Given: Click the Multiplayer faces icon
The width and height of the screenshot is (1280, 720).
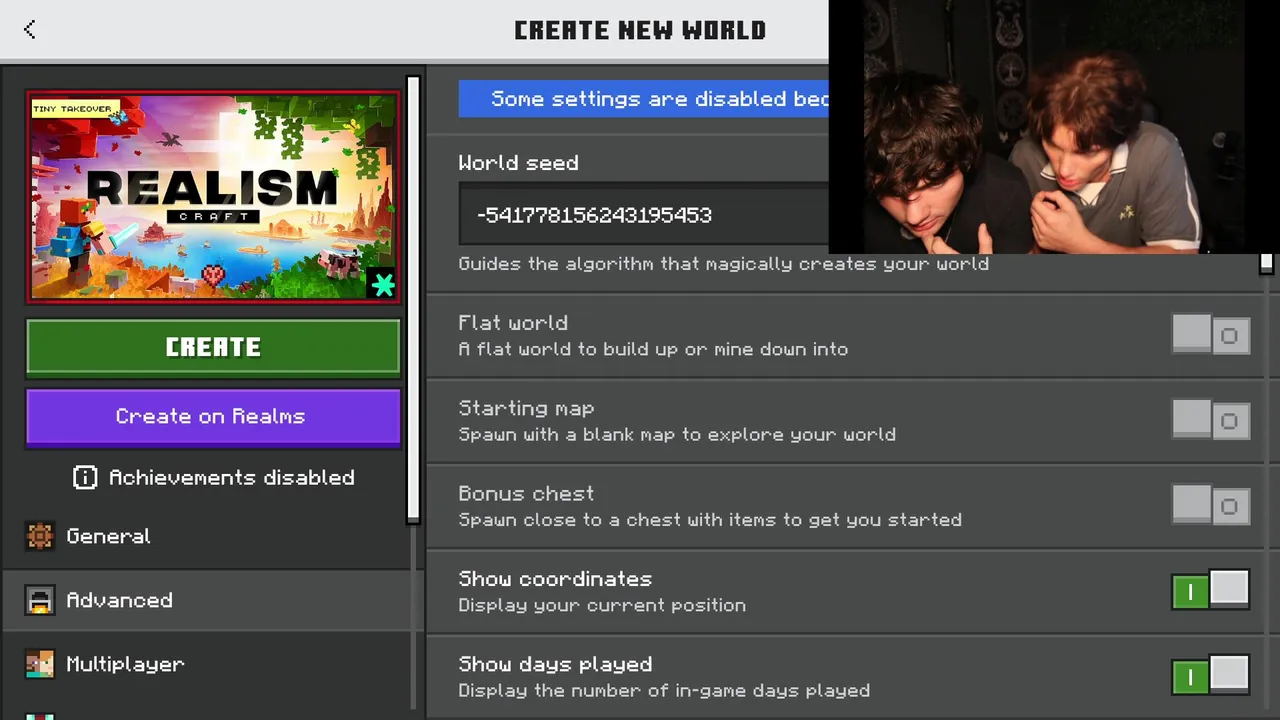Looking at the screenshot, I should [39, 664].
